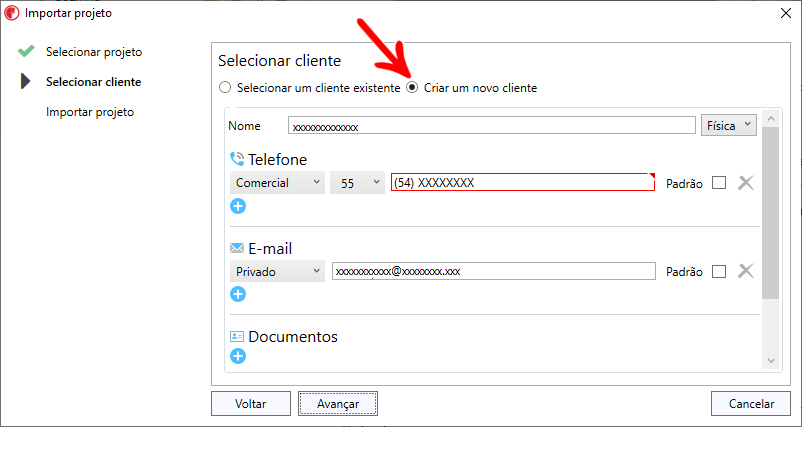Mark phone number as Padrão

[x=719, y=183]
